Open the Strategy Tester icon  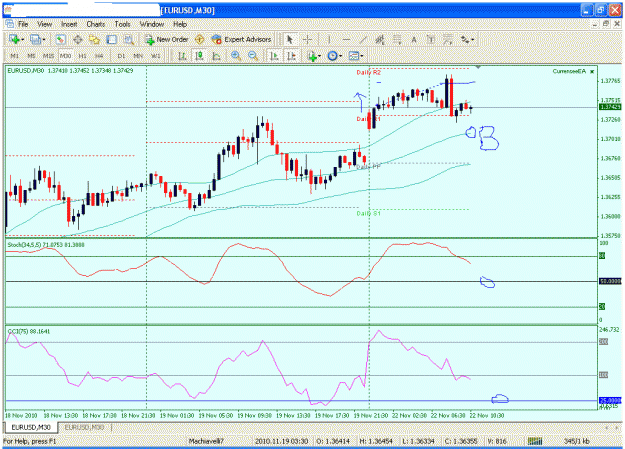pos(128,39)
